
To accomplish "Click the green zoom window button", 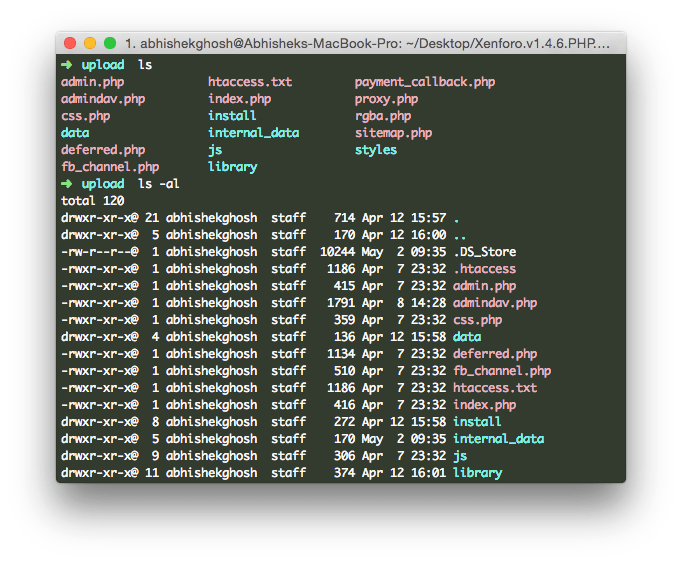I will click(110, 43).
